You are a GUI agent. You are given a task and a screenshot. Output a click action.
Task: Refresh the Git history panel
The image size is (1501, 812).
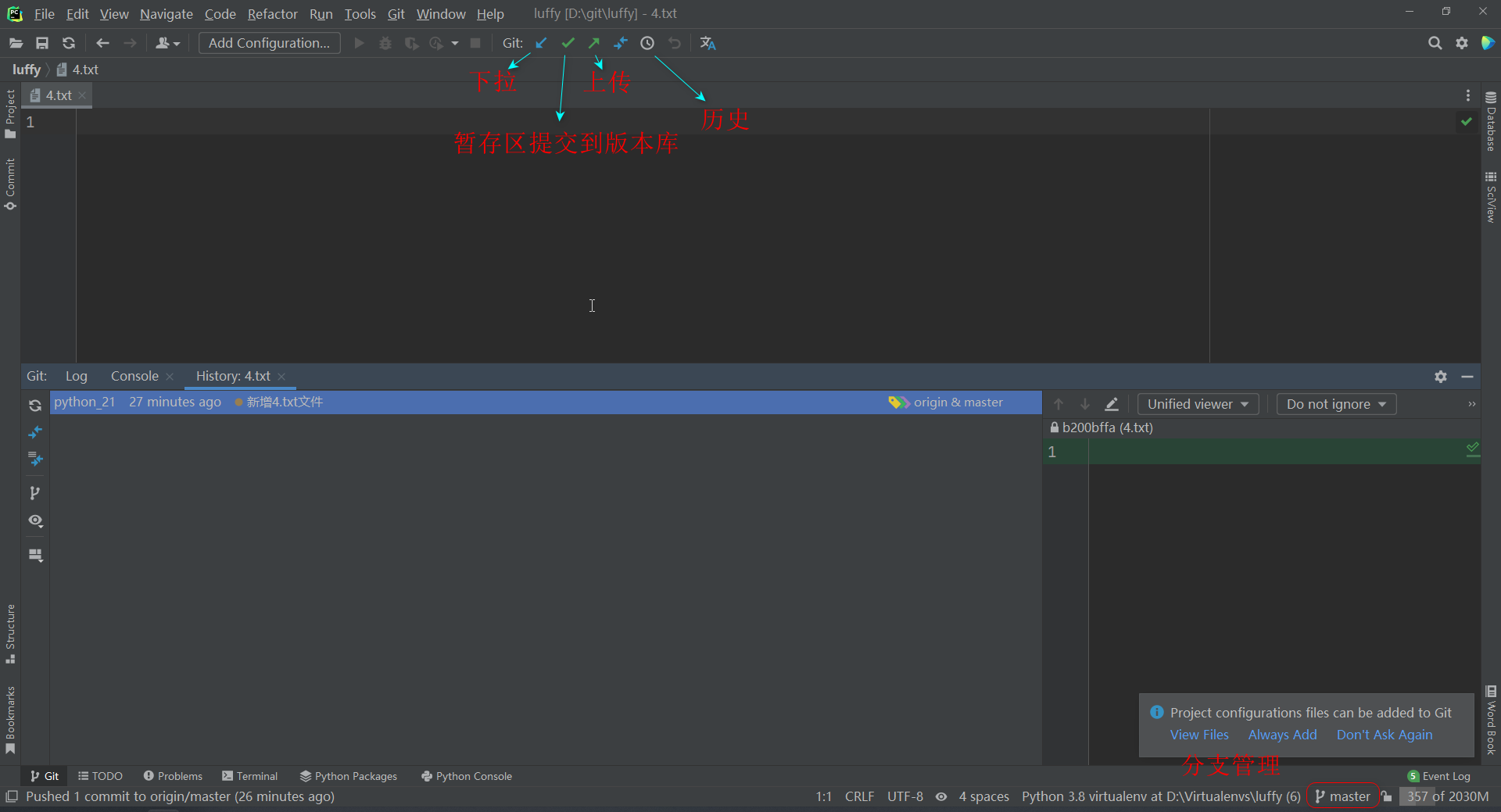point(35,406)
